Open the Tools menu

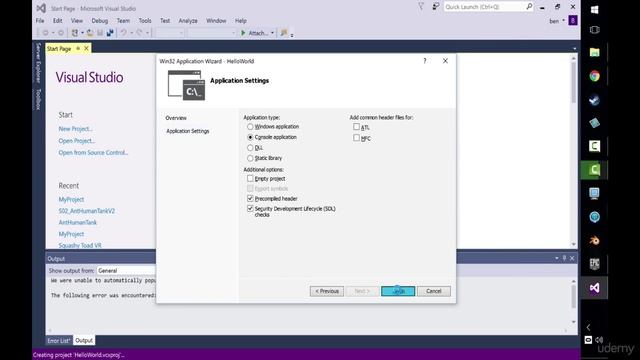(x=145, y=20)
